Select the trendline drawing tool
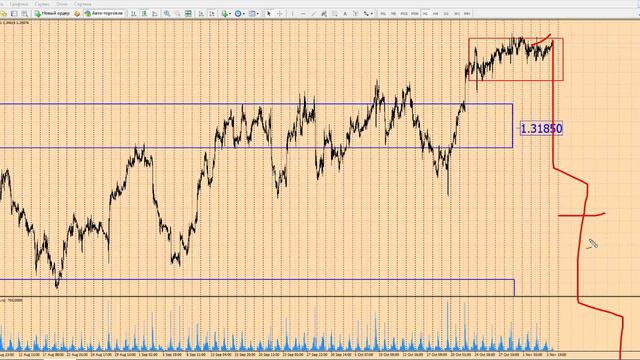 313,13
